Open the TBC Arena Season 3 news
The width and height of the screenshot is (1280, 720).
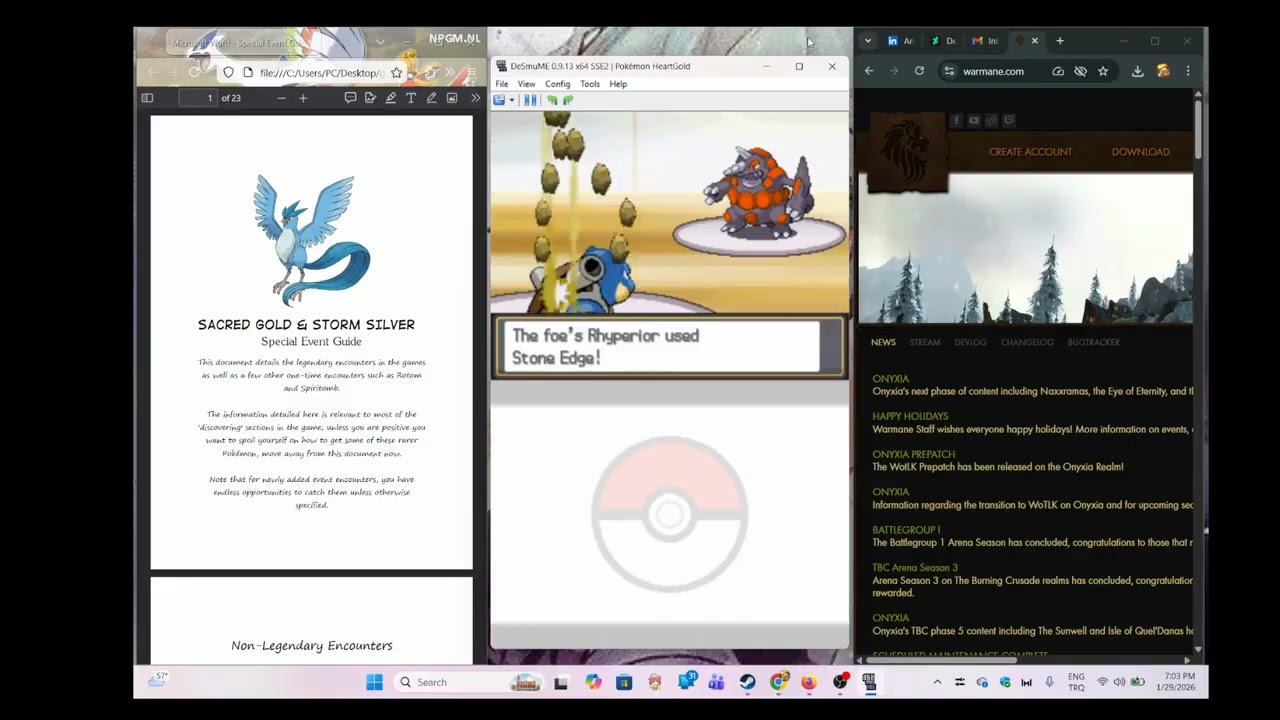[915, 568]
